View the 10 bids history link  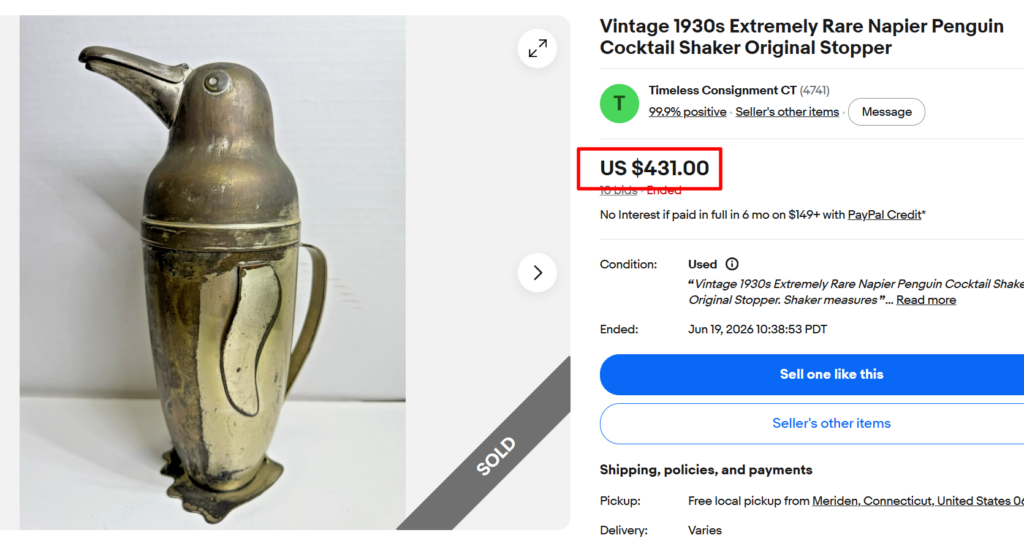tap(618, 191)
